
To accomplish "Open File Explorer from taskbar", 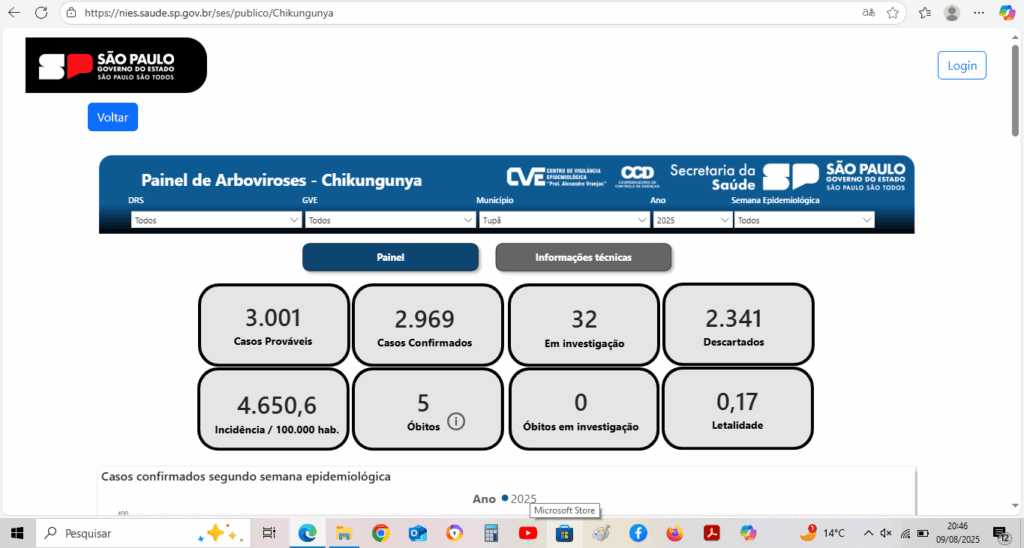I will pos(344,533).
